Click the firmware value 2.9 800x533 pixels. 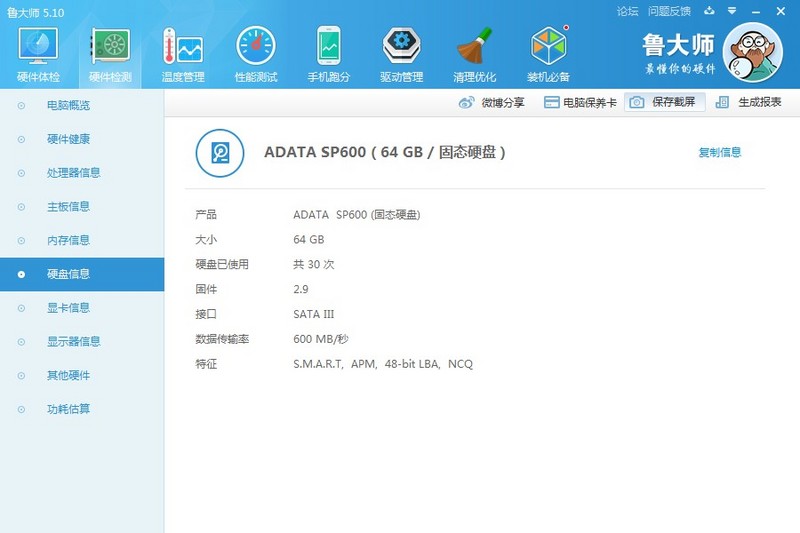point(301,289)
